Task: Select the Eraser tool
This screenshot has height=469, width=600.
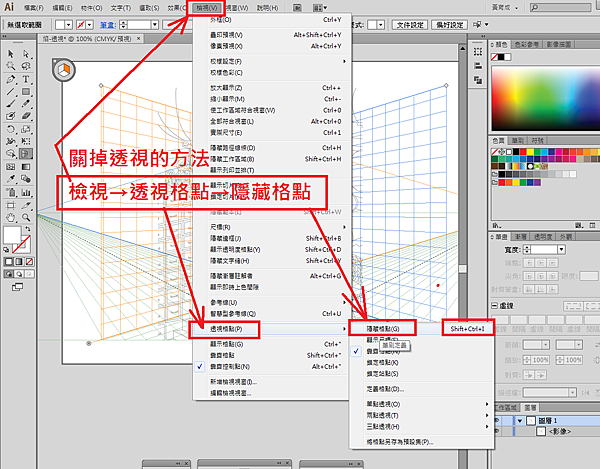Action: point(26,116)
